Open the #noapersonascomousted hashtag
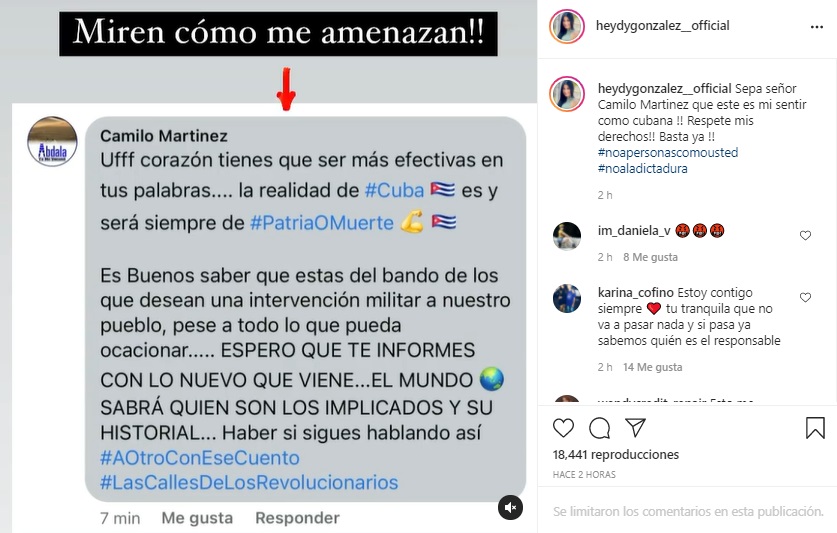The image size is (837, 533). 668,153
